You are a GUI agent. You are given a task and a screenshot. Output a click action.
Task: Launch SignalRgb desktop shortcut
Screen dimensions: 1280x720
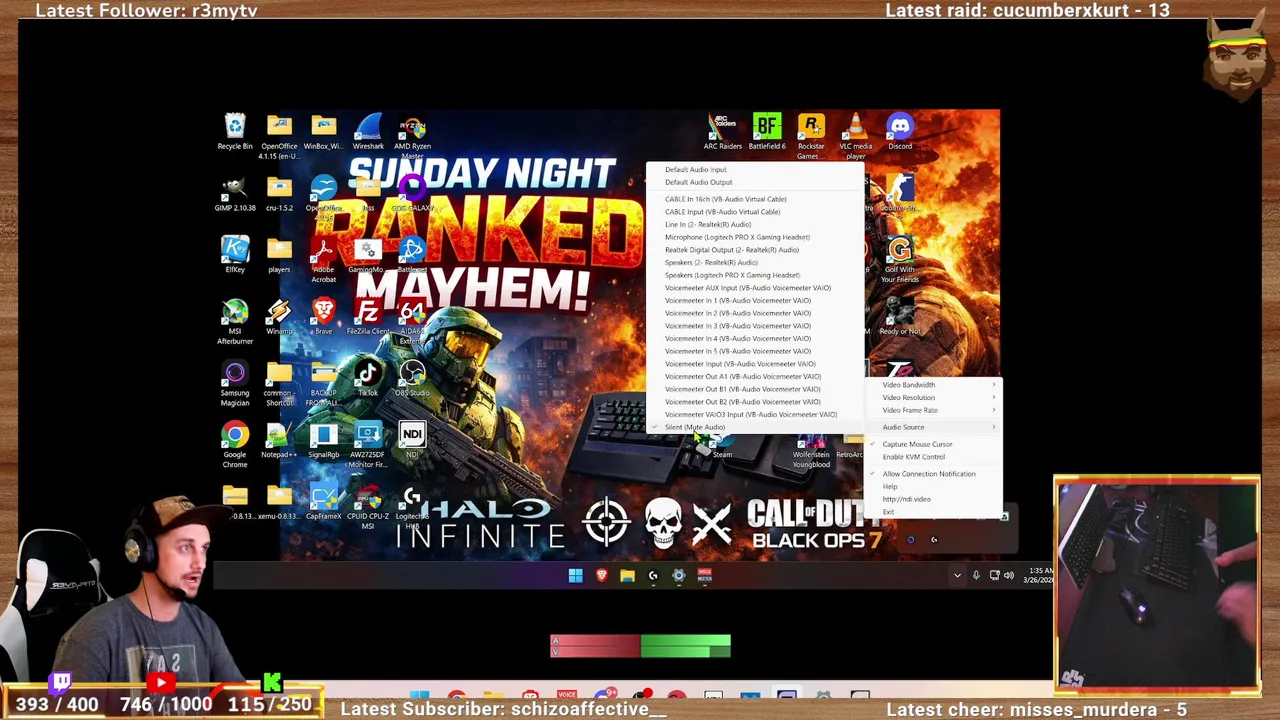pos(323,441)
